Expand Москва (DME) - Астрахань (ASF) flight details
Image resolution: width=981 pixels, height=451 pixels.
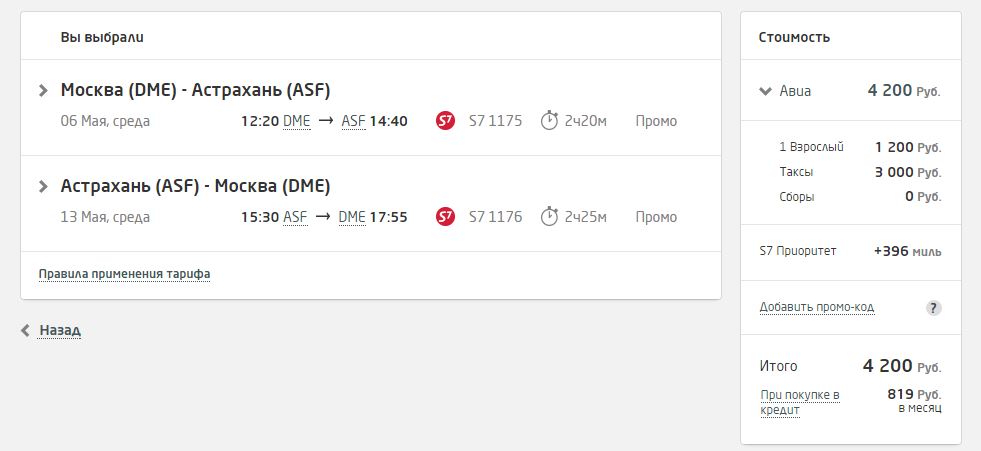click(x=43, y=91)
